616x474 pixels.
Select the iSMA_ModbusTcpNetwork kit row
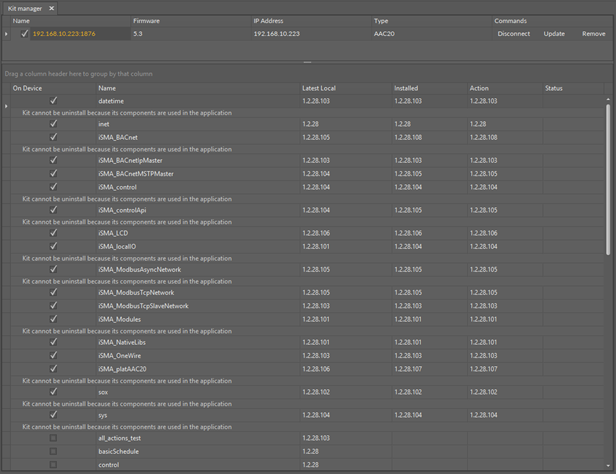136,293
